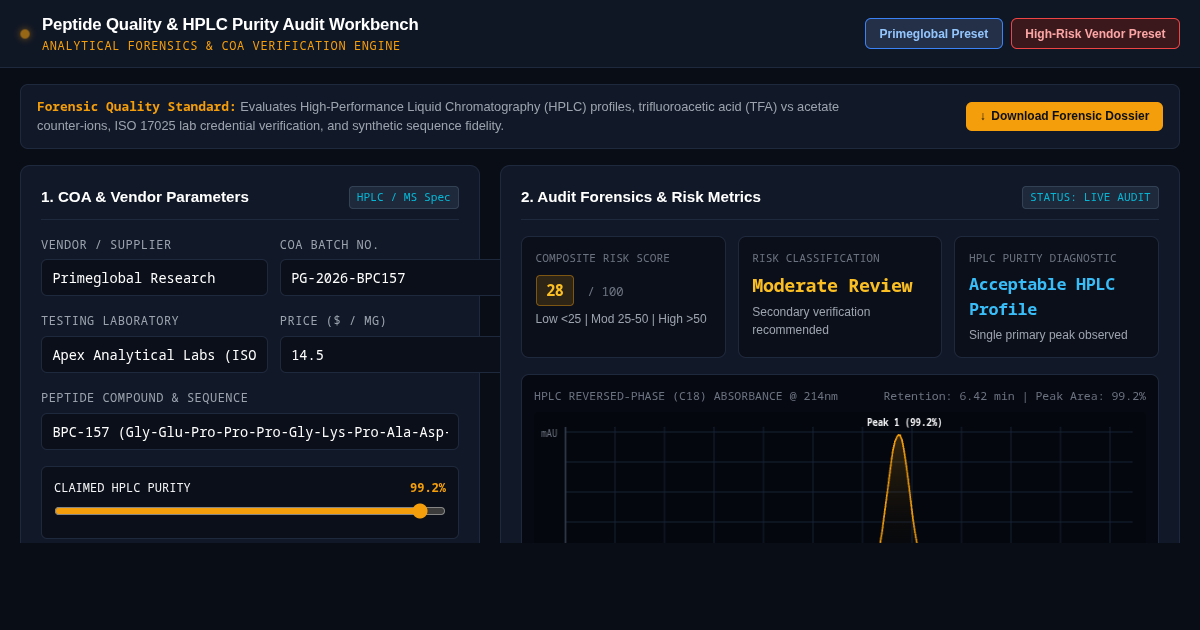The image size is (1200, 630).
Task: Click the Peptide Quality & HPLC Purity Audit title
Action: coord(230,25)
